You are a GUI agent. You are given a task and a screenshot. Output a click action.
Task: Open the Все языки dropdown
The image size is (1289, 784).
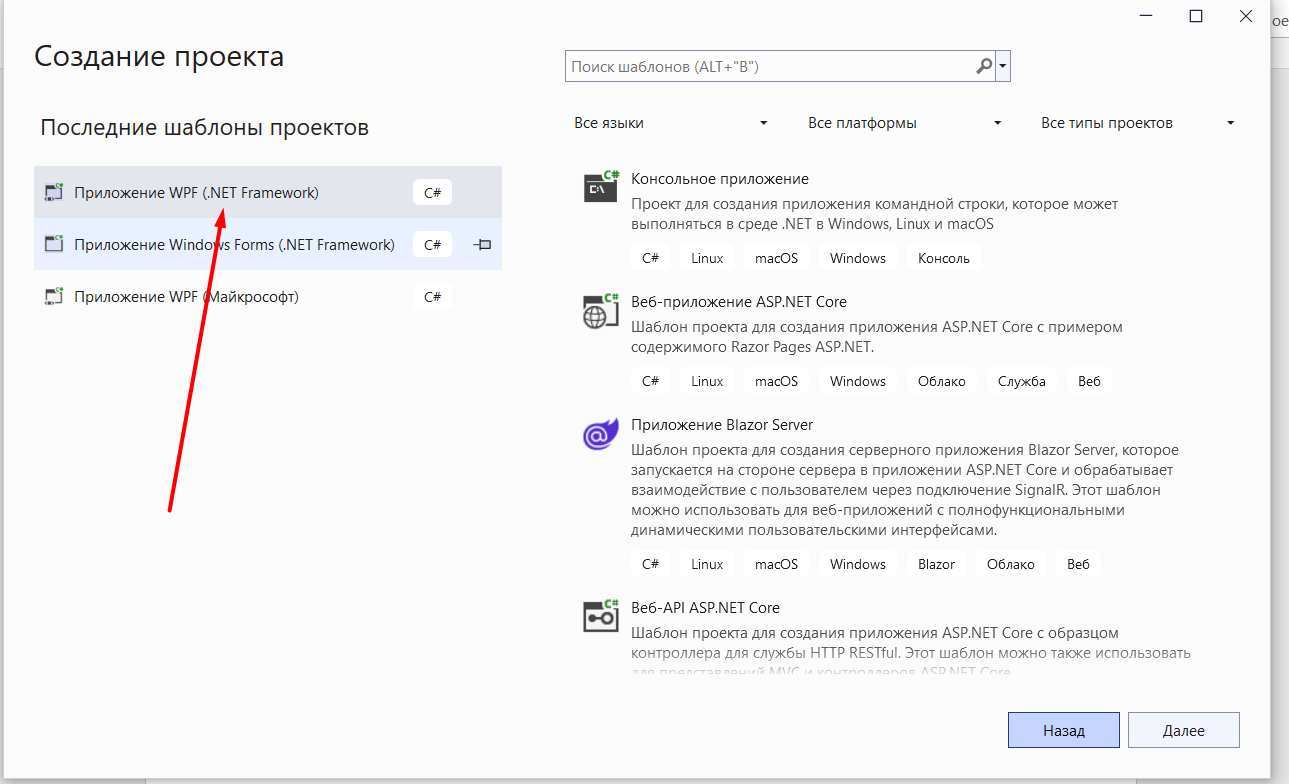tap(670, 123)
